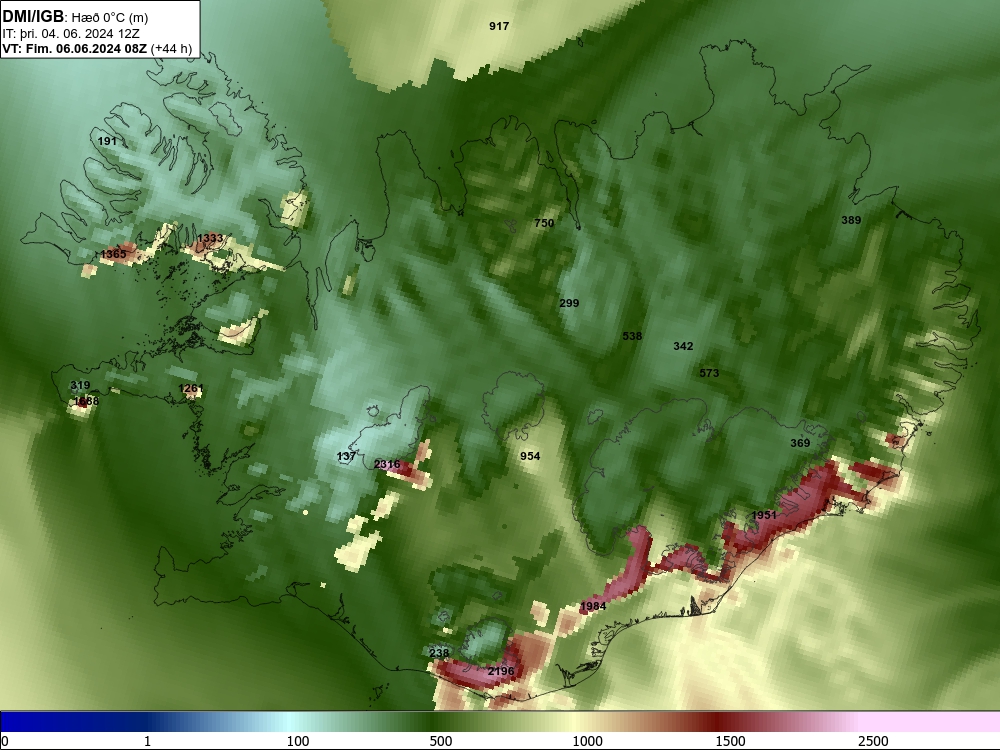Click the 1951 value label

tap(764, 515)
